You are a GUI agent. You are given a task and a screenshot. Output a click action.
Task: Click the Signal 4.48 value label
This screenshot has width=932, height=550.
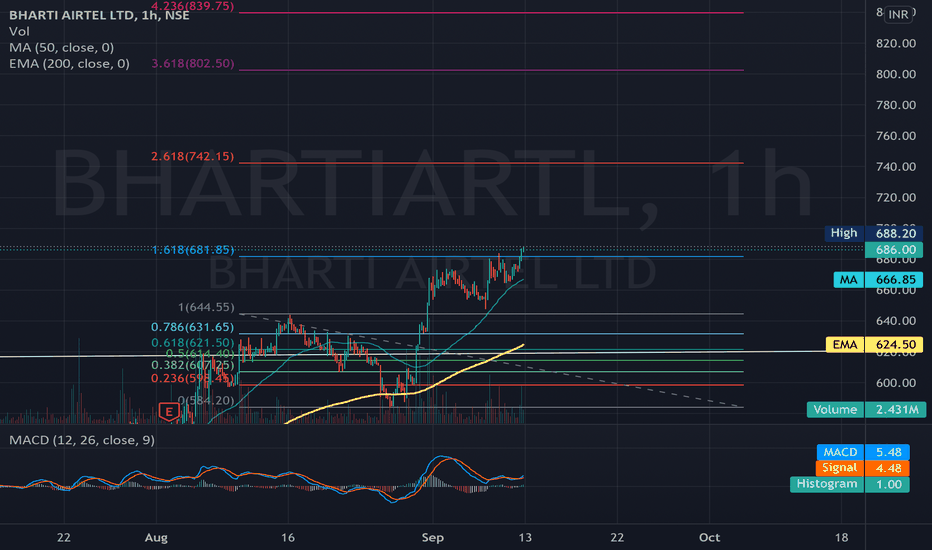pyautogui.click(x=862, y=468)
